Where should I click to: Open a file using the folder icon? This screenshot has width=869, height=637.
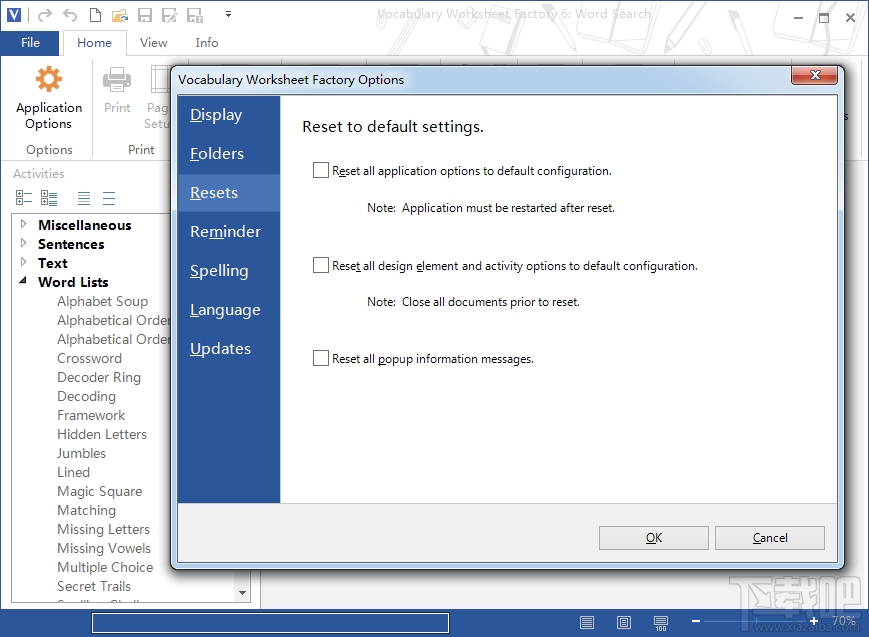(x=120, y=15)
